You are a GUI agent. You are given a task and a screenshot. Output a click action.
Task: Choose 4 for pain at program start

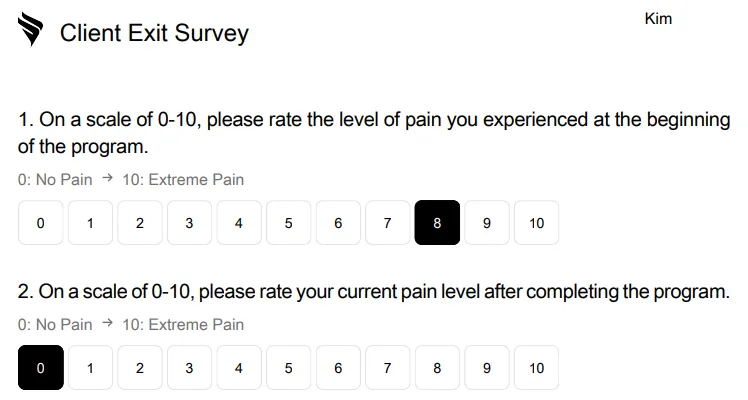coord(239,223)
